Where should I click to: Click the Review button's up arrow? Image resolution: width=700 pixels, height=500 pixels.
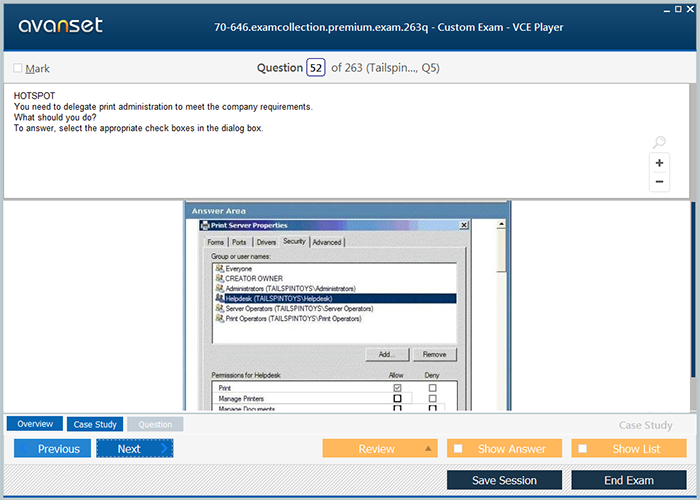[x=428, y=449]
